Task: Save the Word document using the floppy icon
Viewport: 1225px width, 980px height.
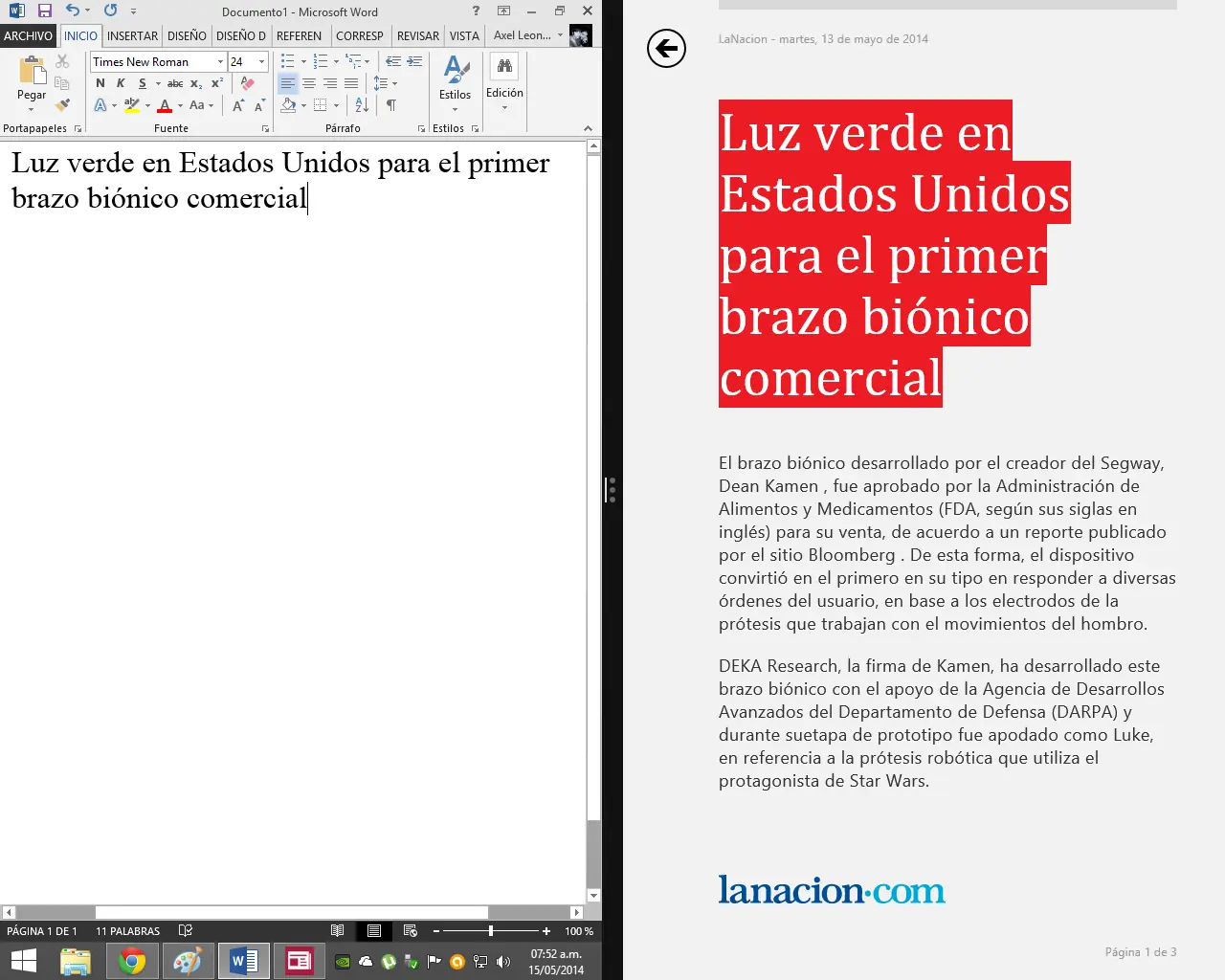Action: (45, 11)
